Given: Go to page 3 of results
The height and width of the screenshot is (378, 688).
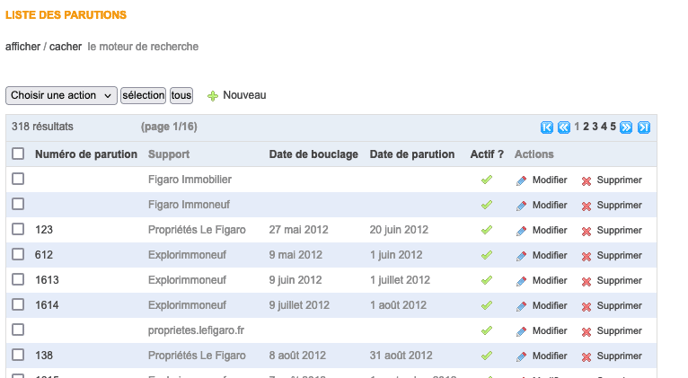Looking at the screenshot, I should coord(595,126).
